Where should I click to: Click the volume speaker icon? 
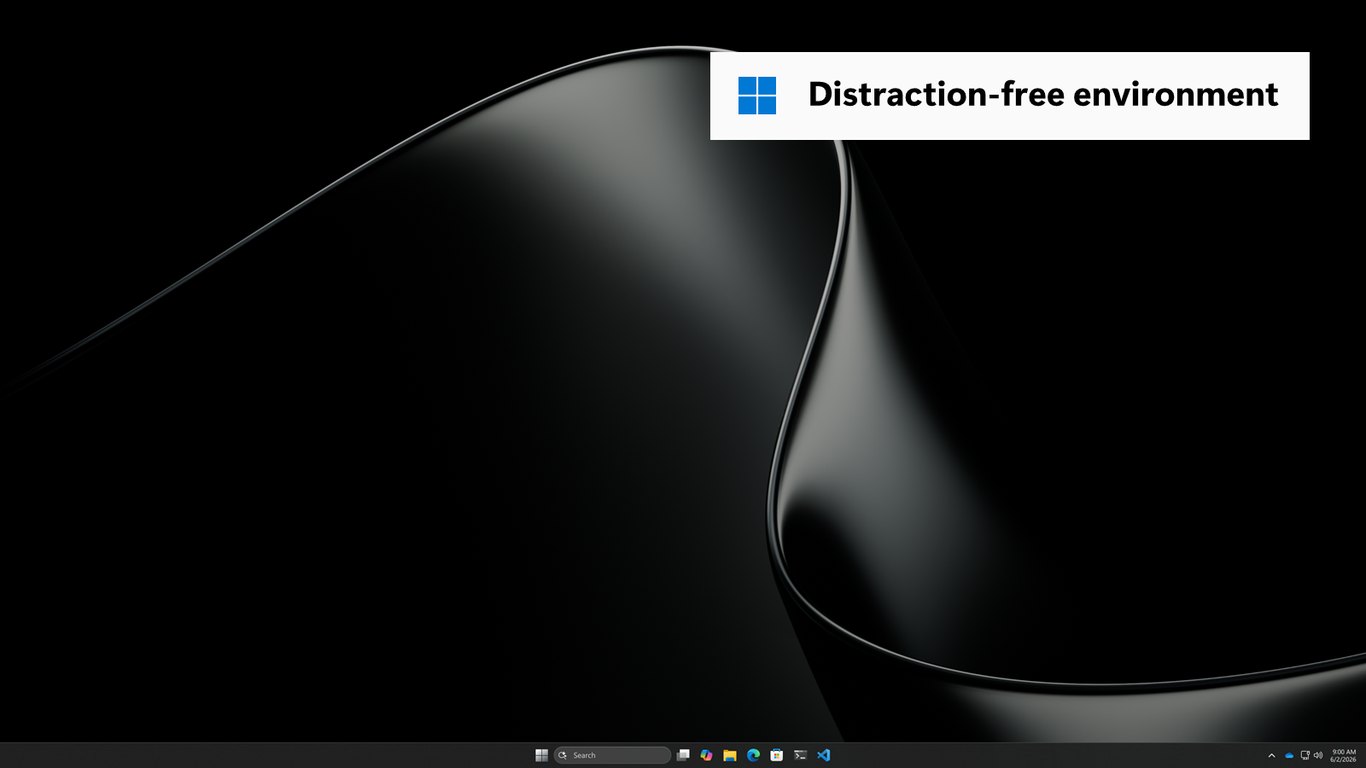click(1318, 755)
